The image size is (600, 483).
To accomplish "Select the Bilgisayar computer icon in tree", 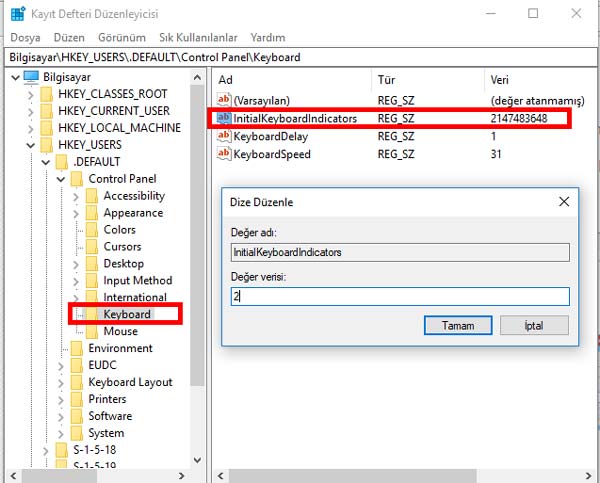I will [x=31, y=77].
